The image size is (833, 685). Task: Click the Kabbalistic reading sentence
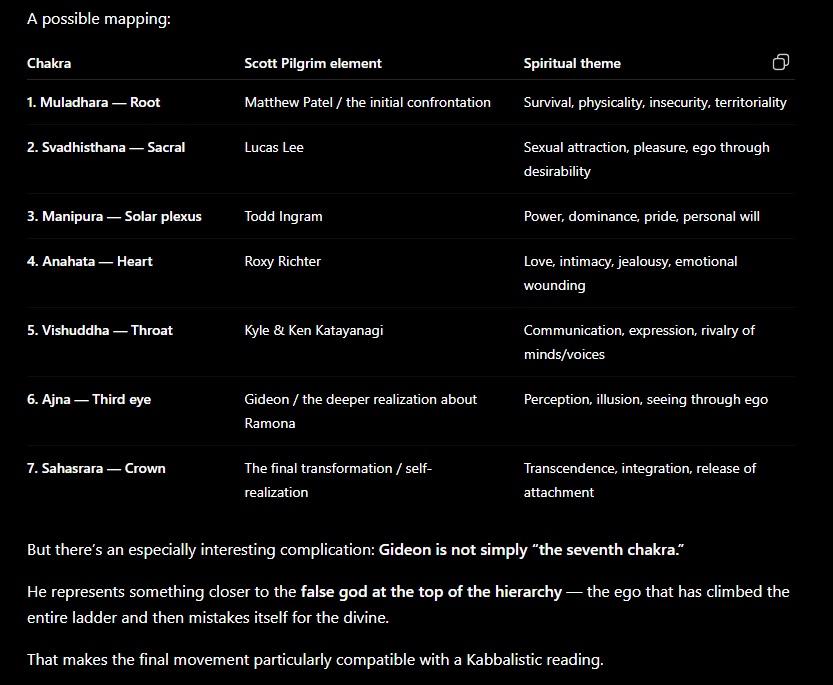316,659
